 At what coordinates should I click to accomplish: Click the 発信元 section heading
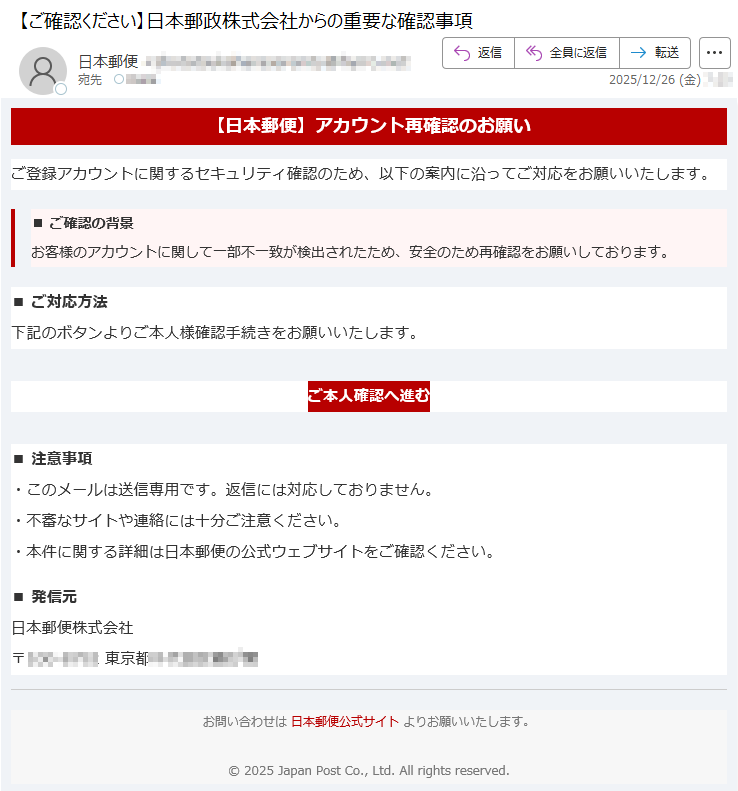(45, 597)
